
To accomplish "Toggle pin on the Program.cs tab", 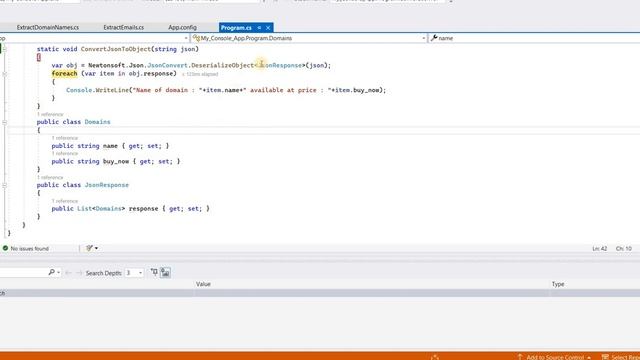I will pos(259,27).
